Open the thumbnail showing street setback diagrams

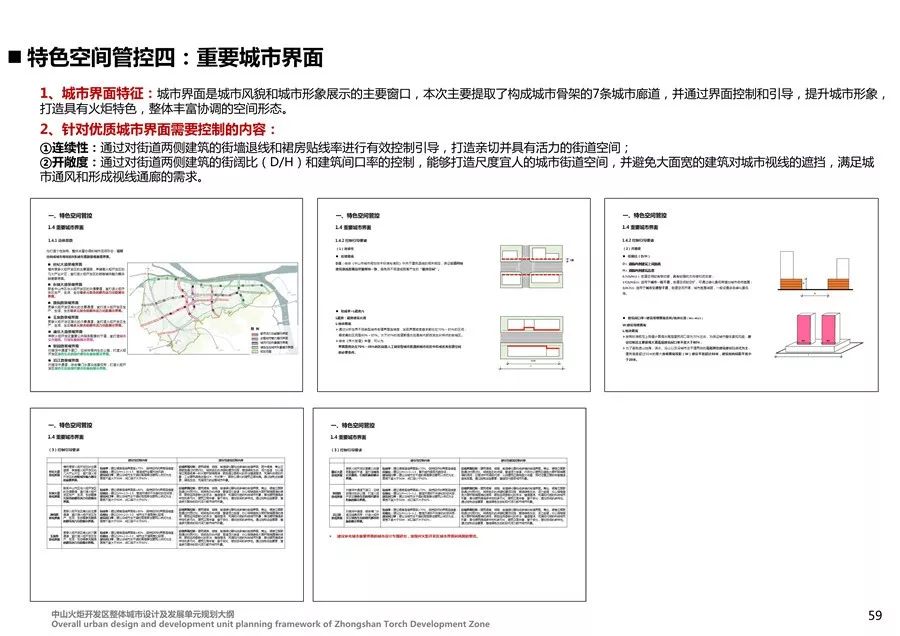click(453, 295)
